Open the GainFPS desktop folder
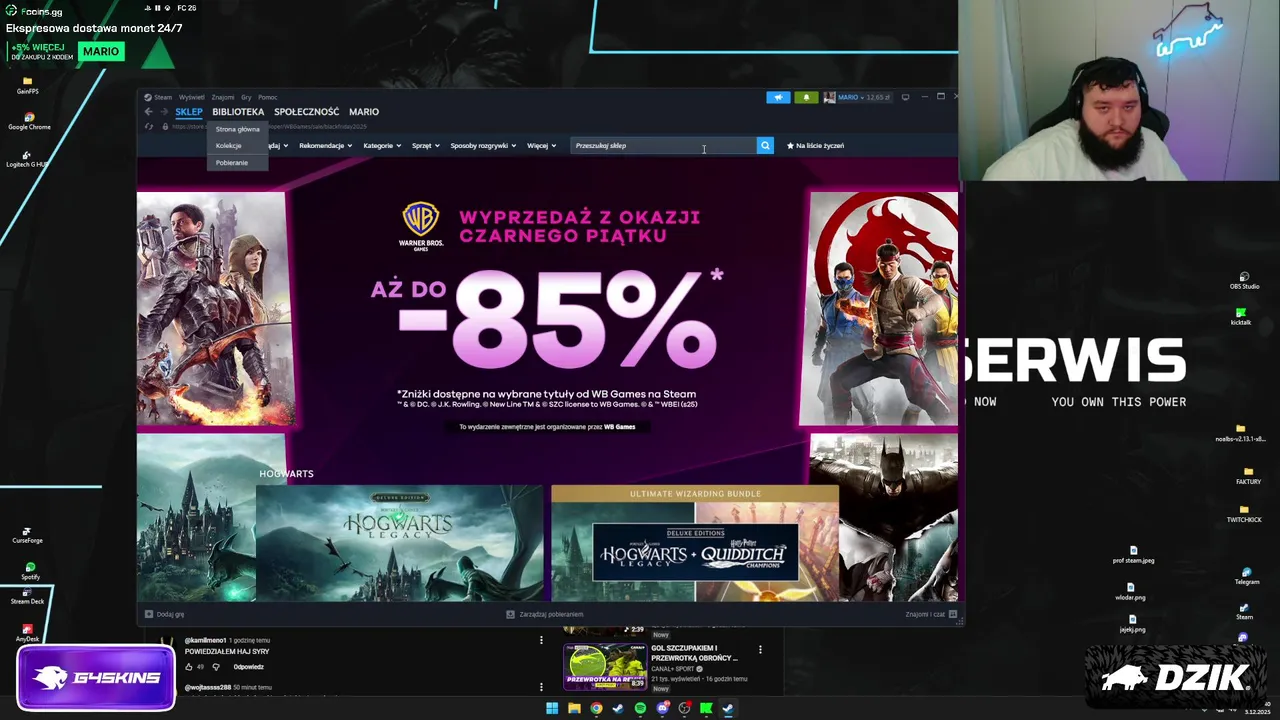 click(x=27, y=85)
